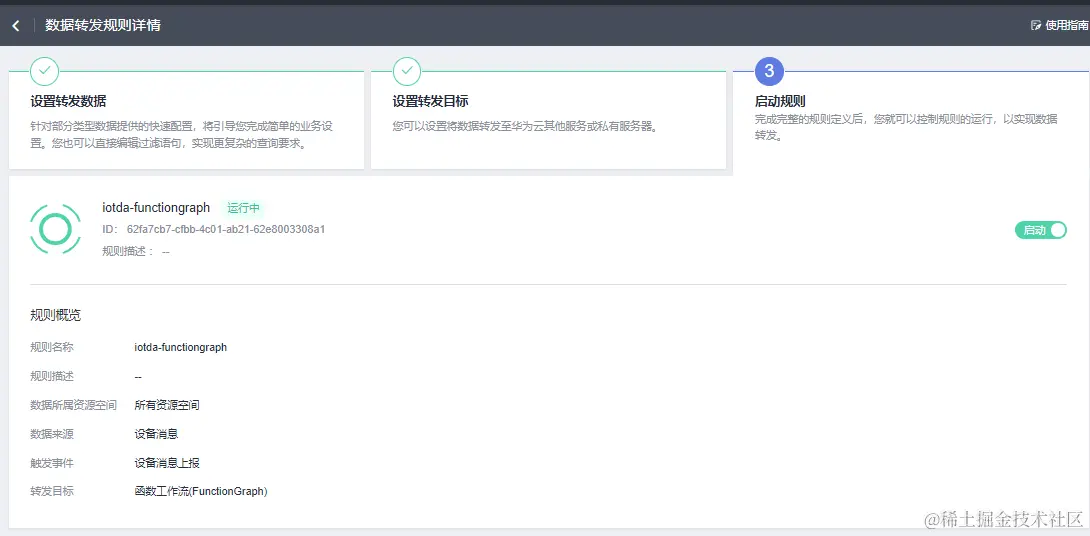This screenshot has width=1090, height=536.
Task: Click the green rule status ring icon
Action: point(56,228)
